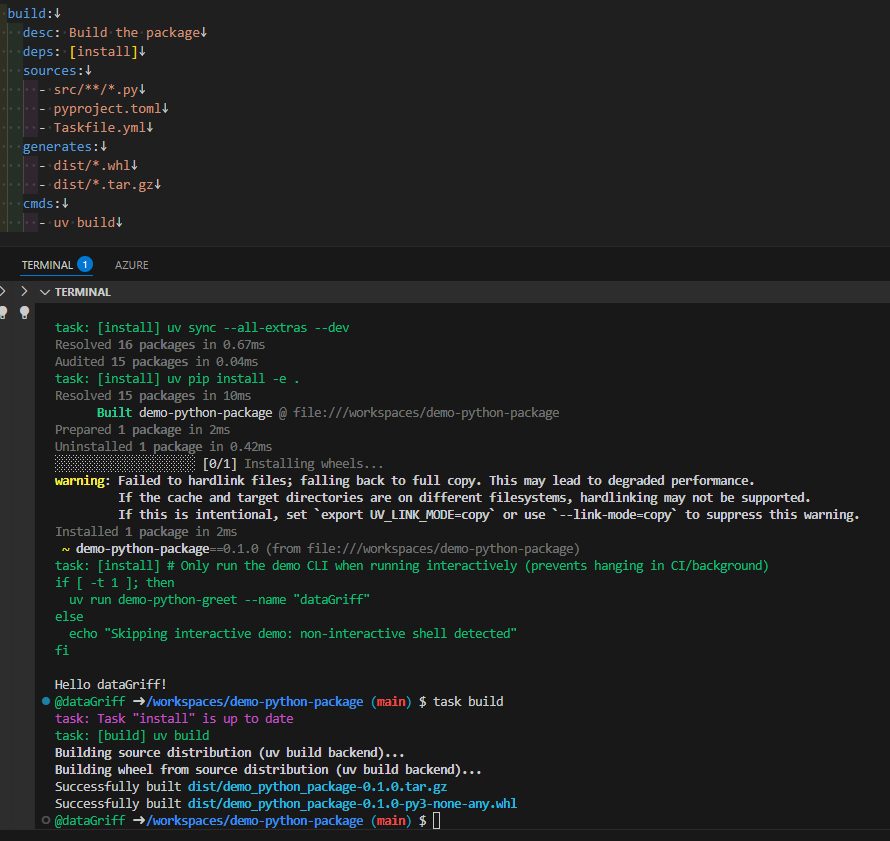This screenshot has width=890, height=841.
Task: Switch to the TERMINAL panel tab
Action: (47, 265)
